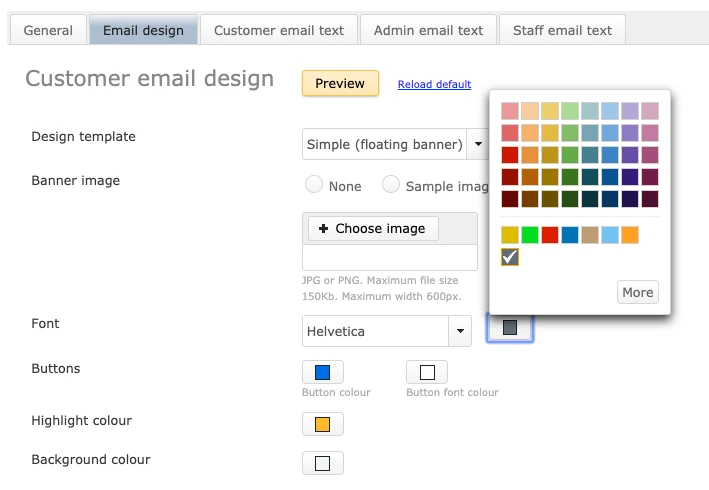Expand the Helvetica font dropdown arrow
Screen dimensions: 709x490
pos(461,331)
